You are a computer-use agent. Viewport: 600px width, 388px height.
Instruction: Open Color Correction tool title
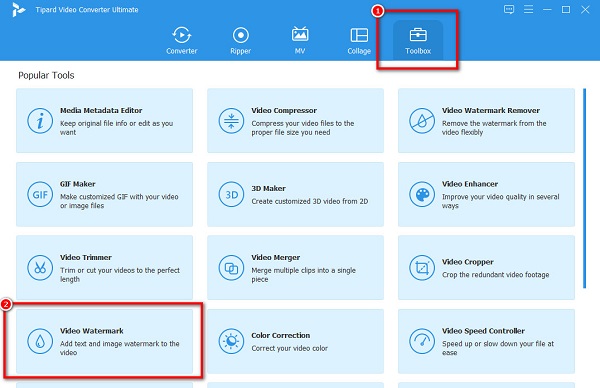280,336
